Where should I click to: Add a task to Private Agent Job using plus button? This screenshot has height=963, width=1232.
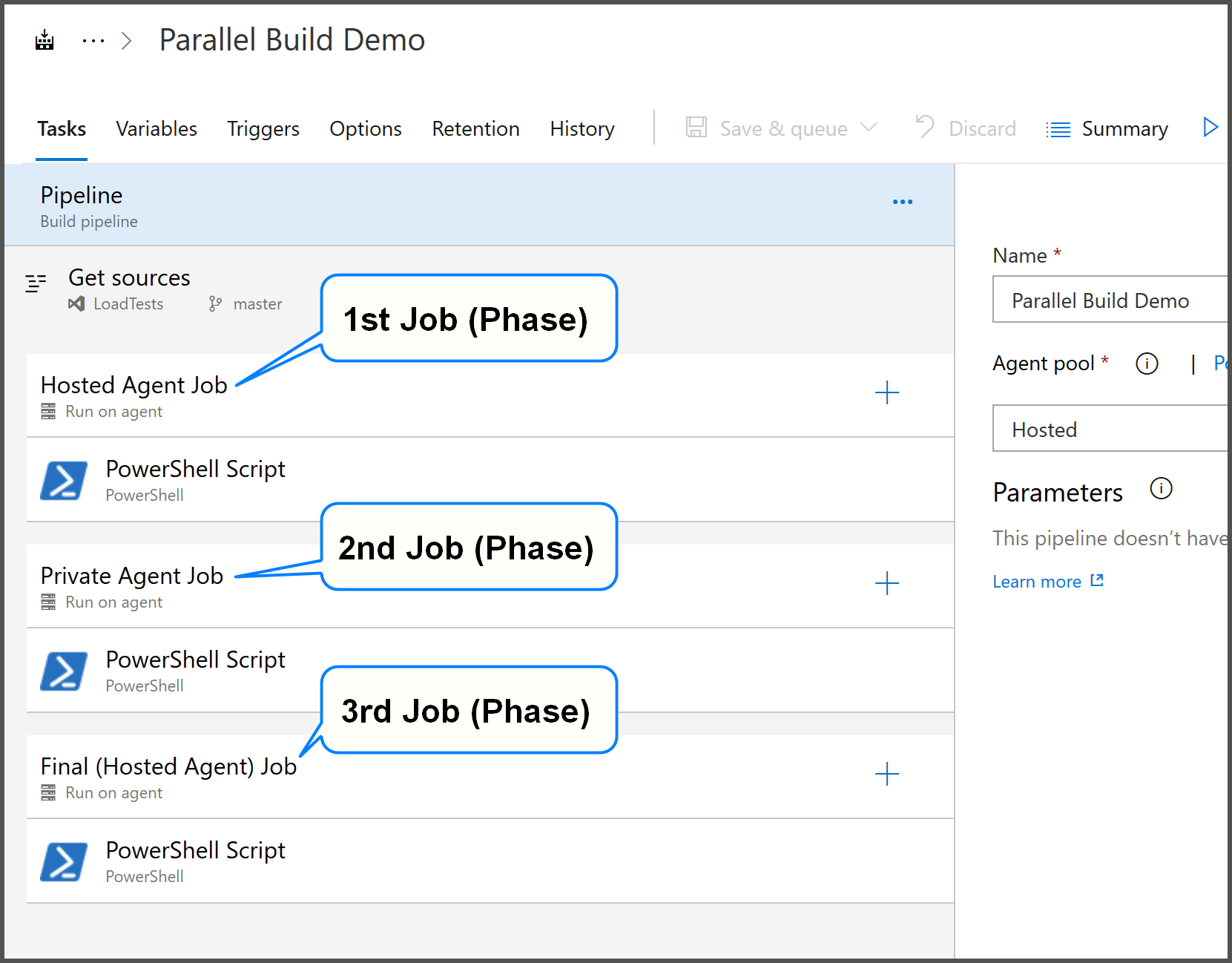pos(887,583)
